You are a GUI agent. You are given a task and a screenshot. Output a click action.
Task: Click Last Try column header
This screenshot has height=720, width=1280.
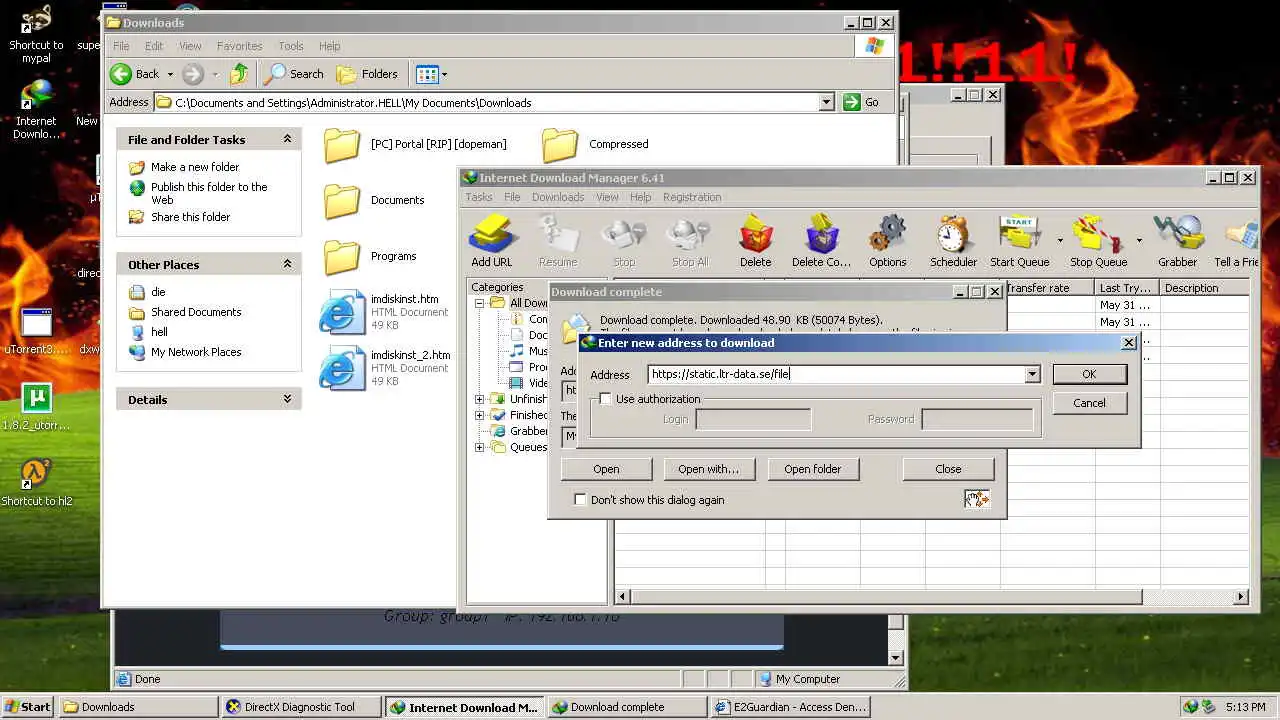click(x=1127, y=288)
